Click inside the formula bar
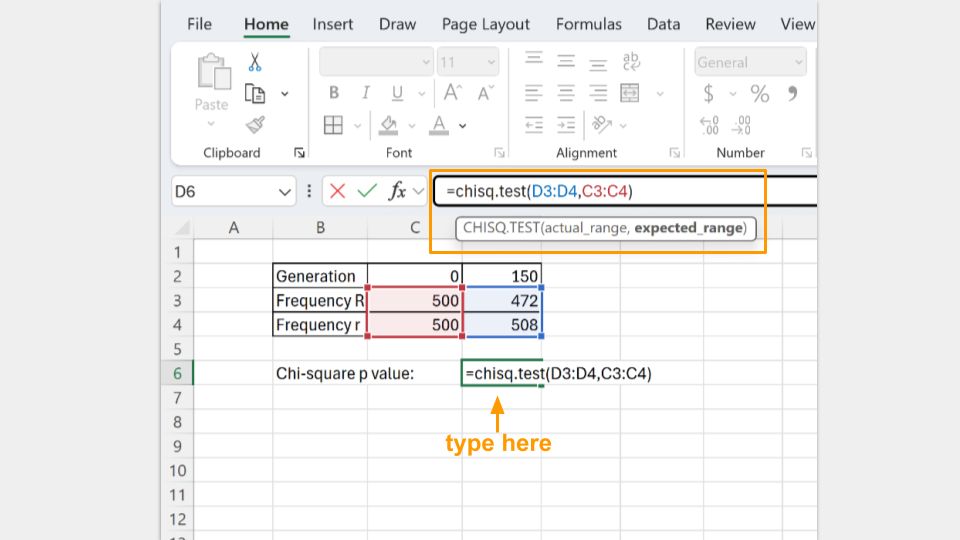 (x=625, y=191)
